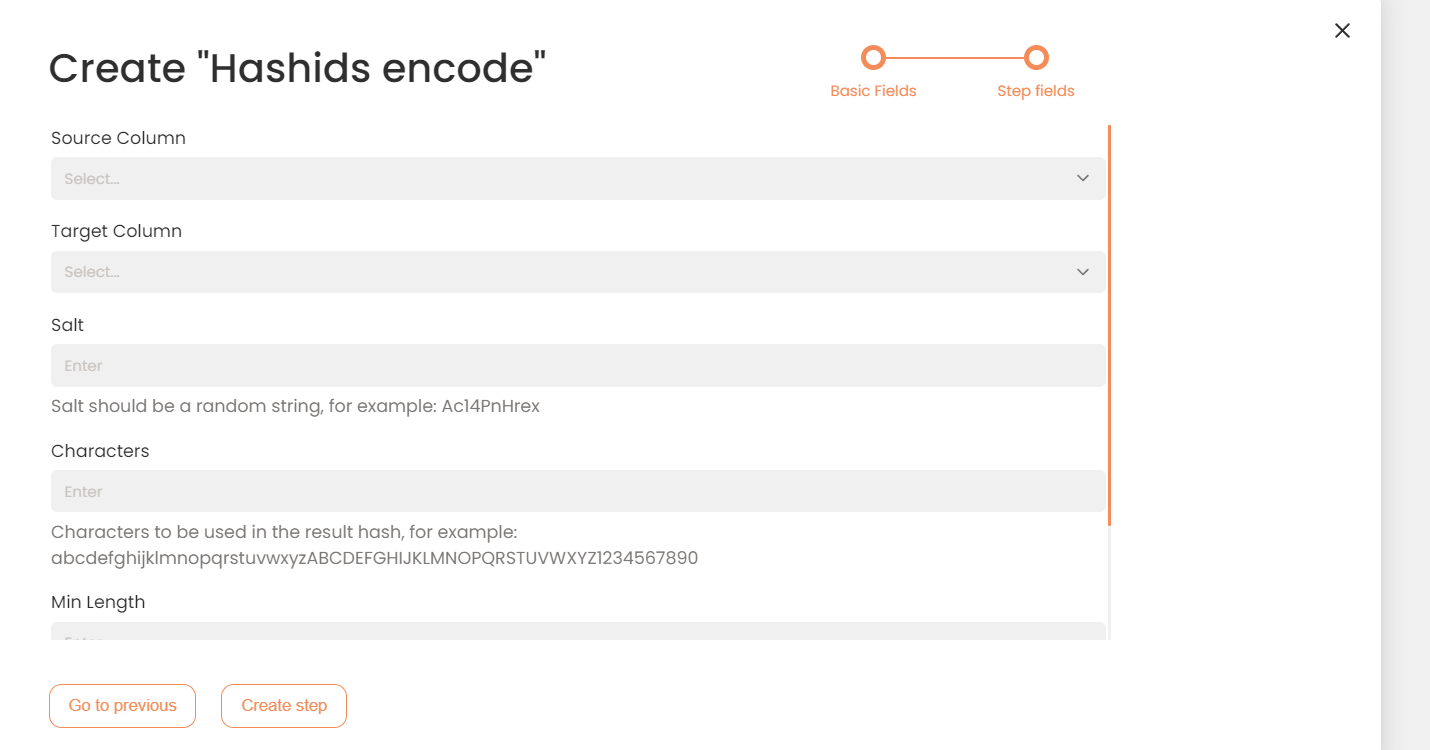Click the orange ring of the left stepper node
1430x750 pixels.
click(873, 57)
